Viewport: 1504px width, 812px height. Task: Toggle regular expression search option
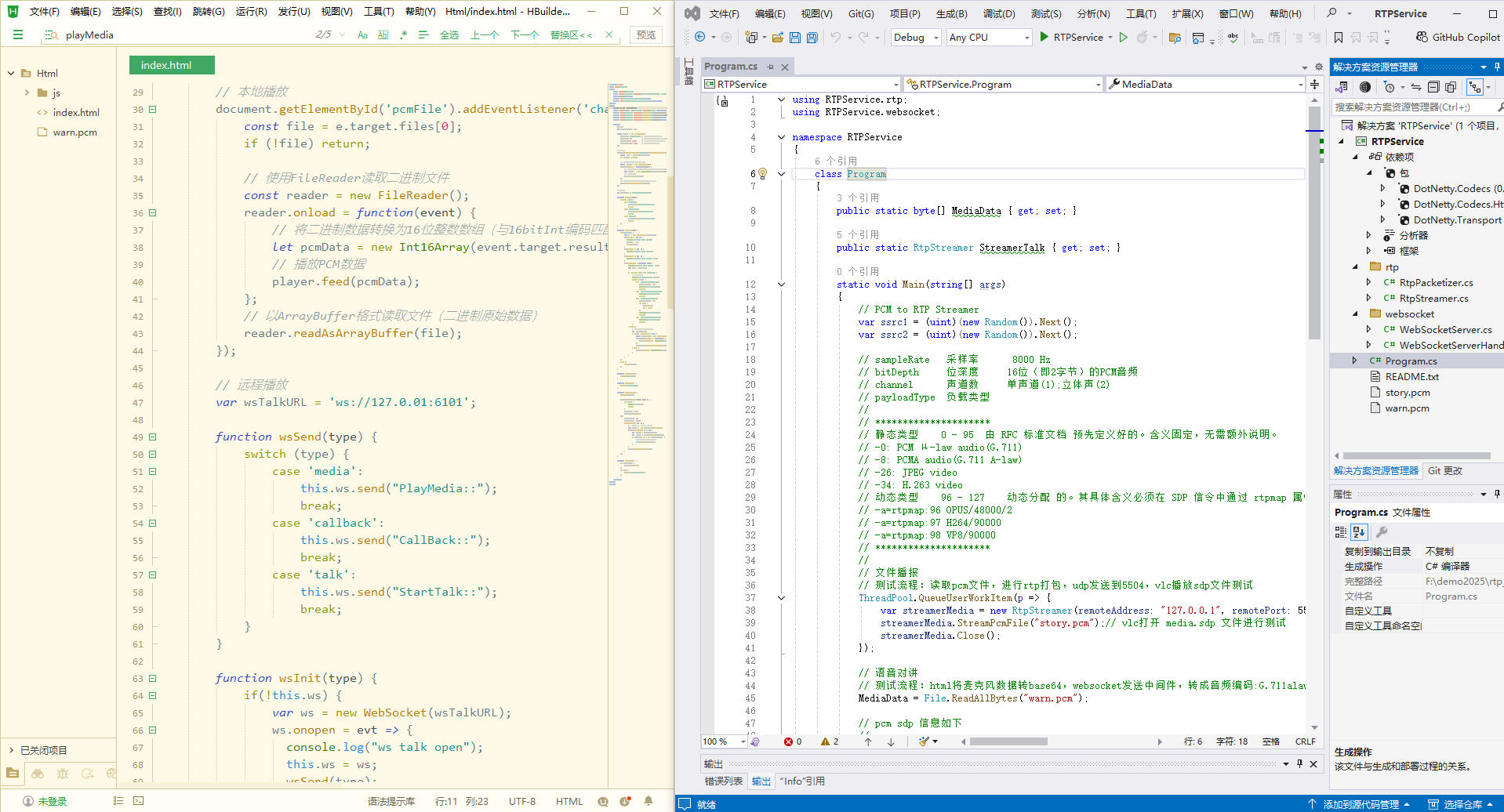403,34
